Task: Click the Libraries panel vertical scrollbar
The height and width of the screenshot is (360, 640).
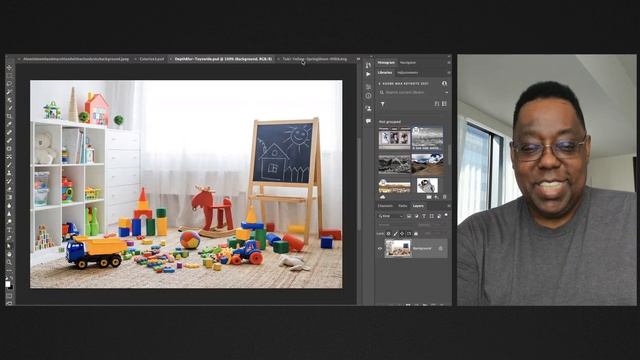Action: (x=449, y=155)
